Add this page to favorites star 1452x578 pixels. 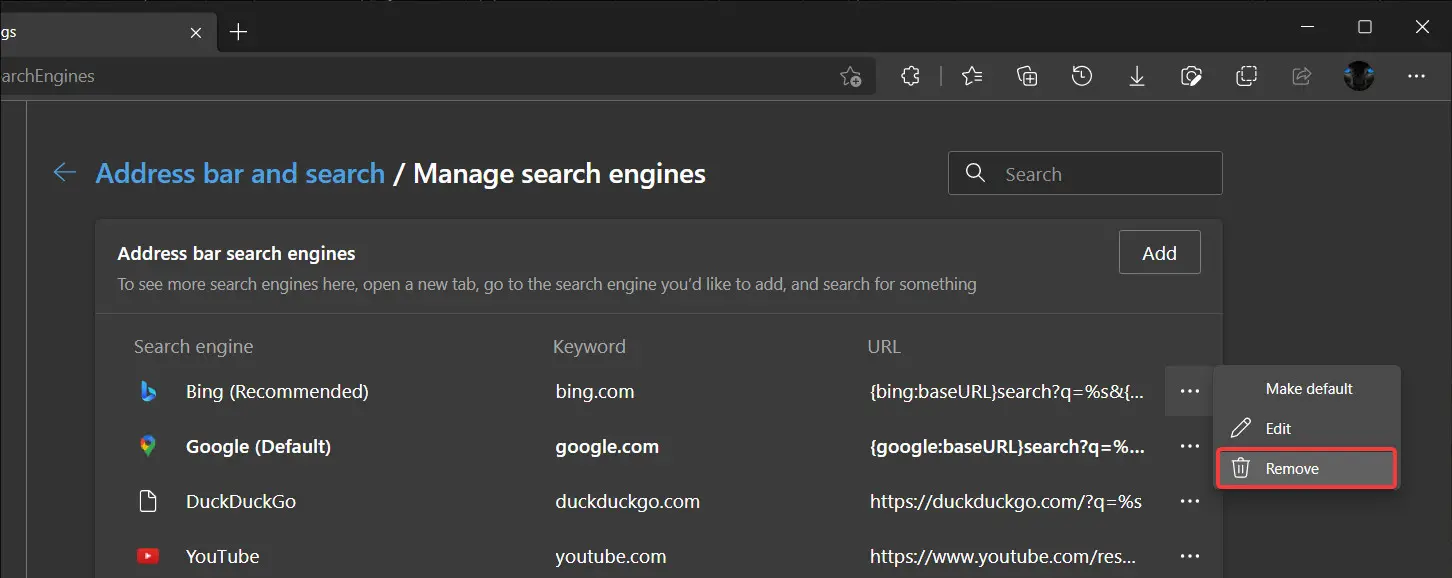pos(851,76)
